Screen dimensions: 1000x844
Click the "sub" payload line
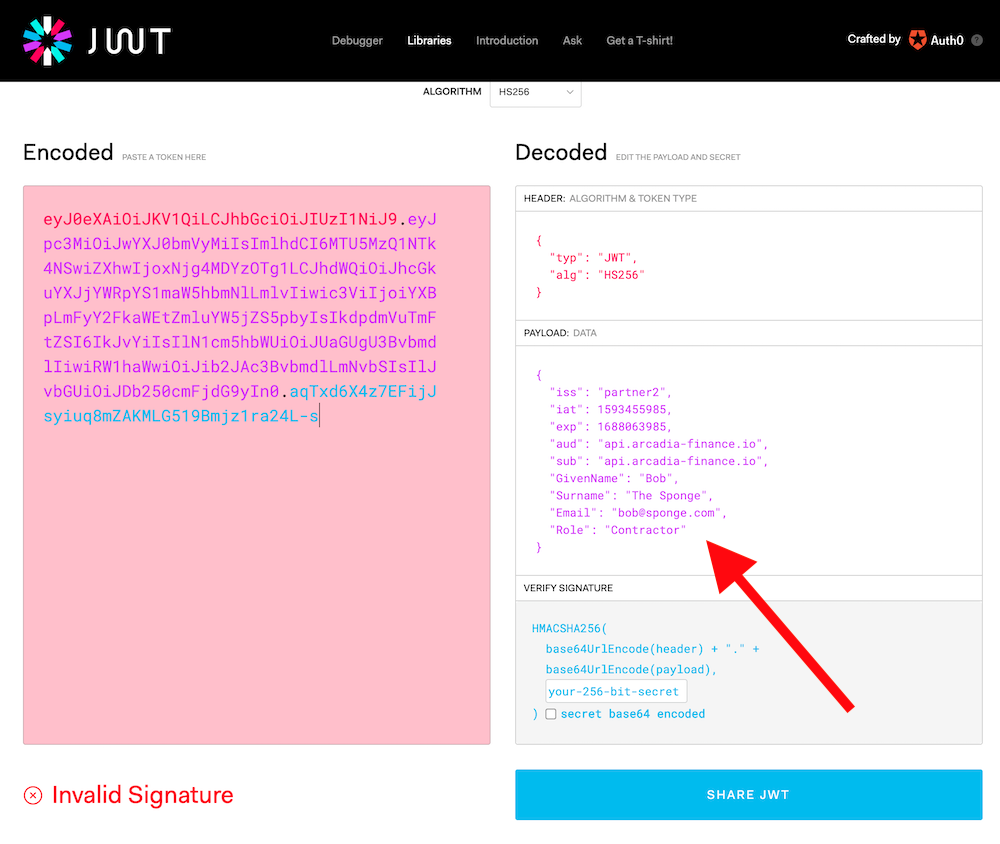point(659,461)
